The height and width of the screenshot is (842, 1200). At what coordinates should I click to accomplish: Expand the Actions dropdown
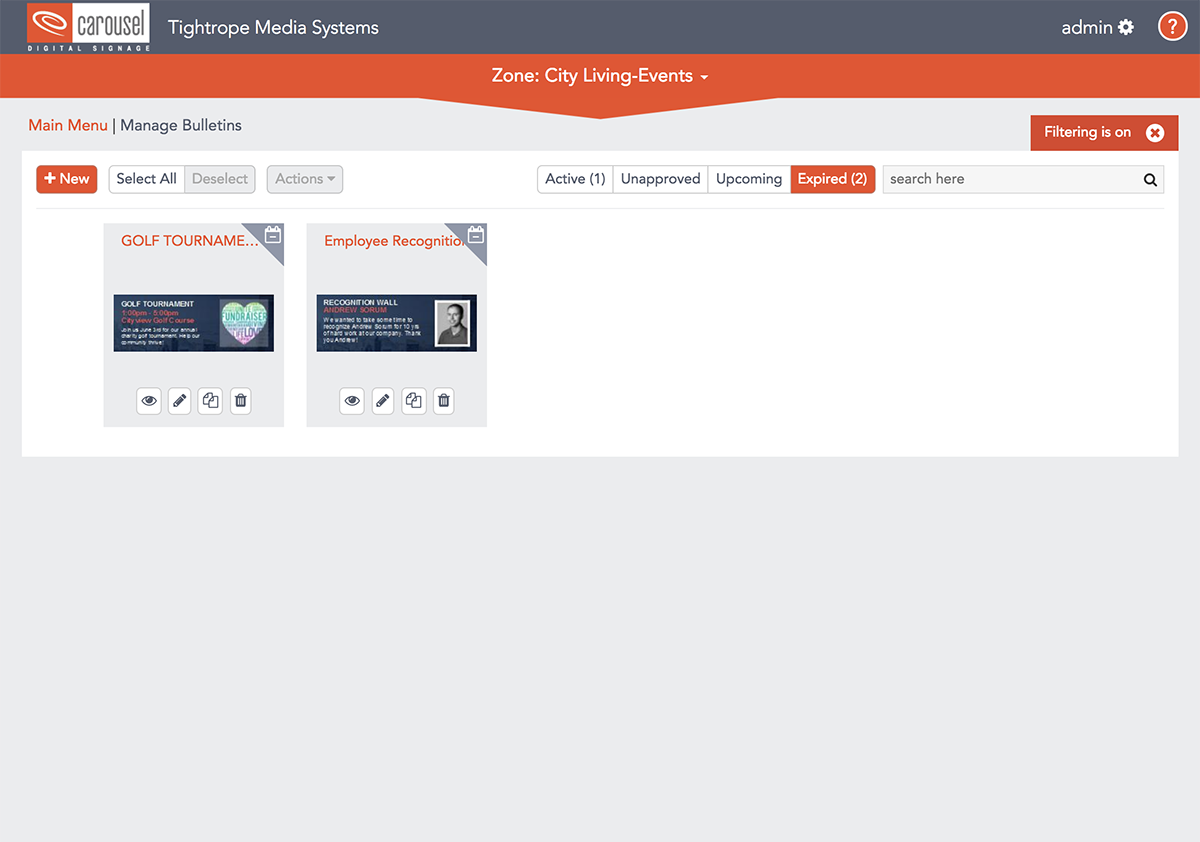coord(305,179)
